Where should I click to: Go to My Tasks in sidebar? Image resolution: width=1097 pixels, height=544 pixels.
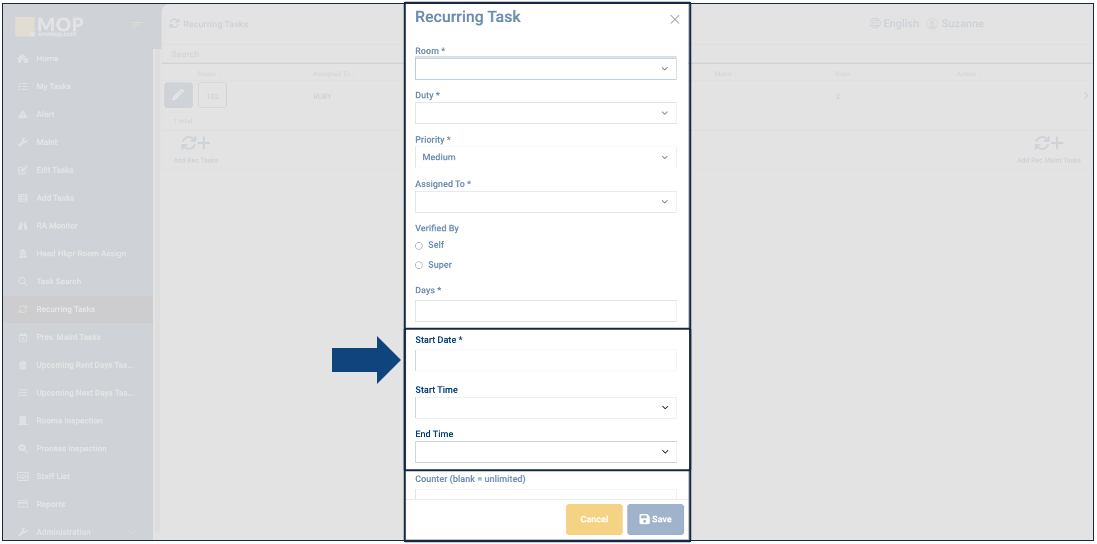click(x=53, y=87)
